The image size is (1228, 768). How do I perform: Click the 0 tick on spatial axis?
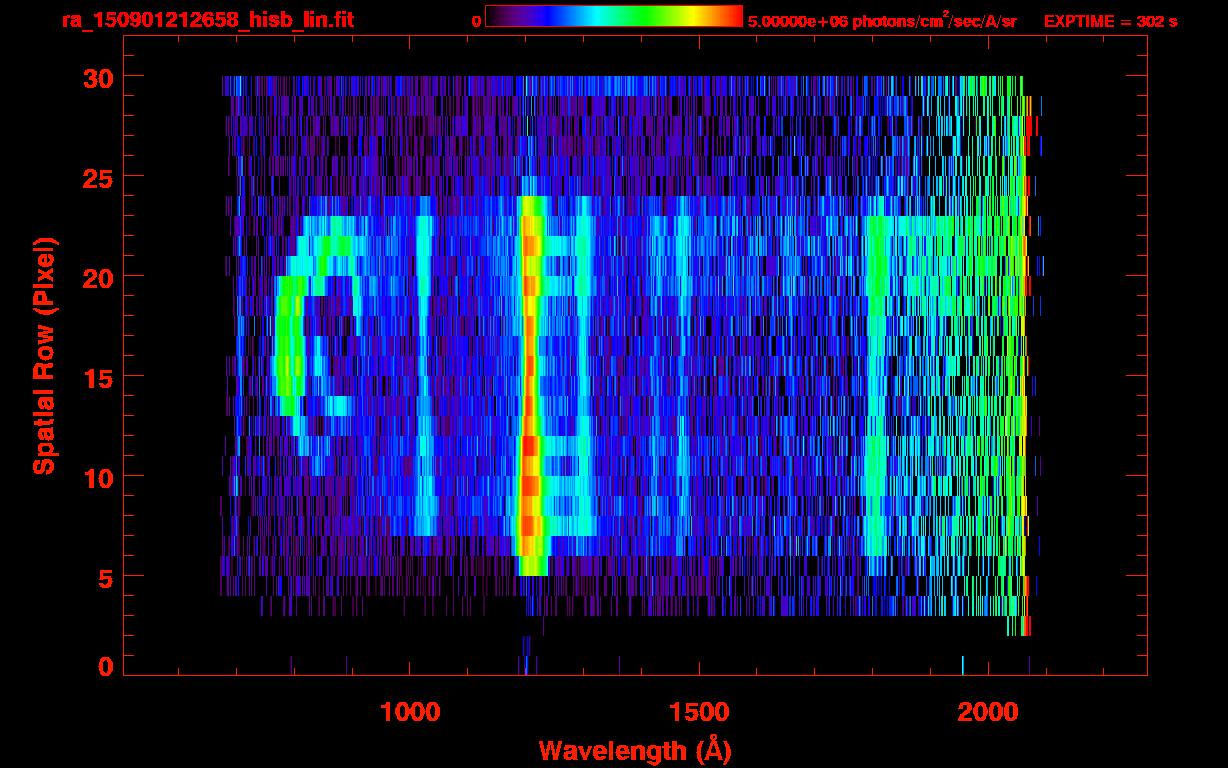click(x=104, y=666)
